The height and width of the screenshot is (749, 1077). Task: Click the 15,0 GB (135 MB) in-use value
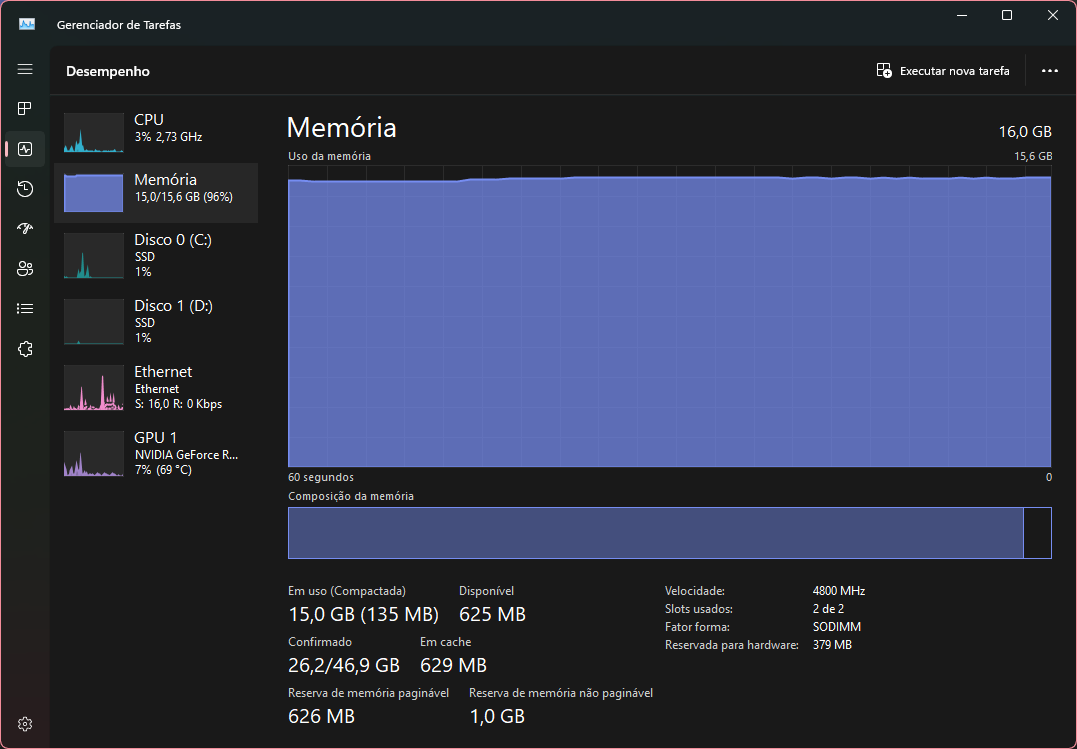point(363,614)
